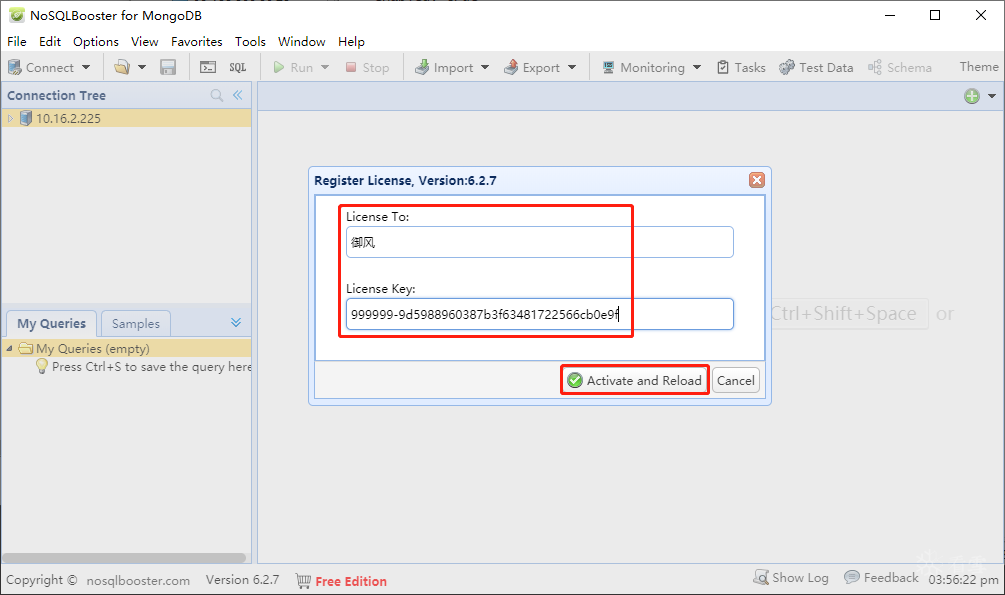Click the Run button

tap(294, 67)
